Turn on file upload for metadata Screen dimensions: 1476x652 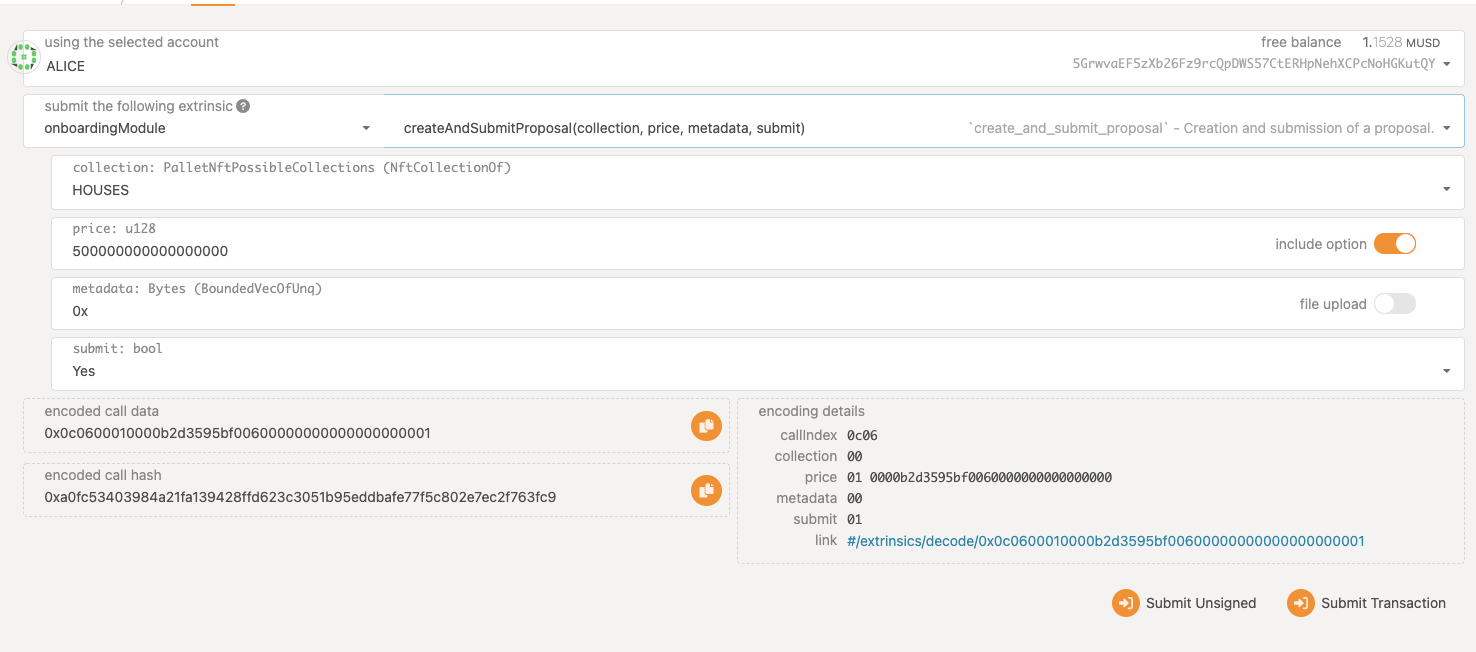click(x=1395, y=303)
